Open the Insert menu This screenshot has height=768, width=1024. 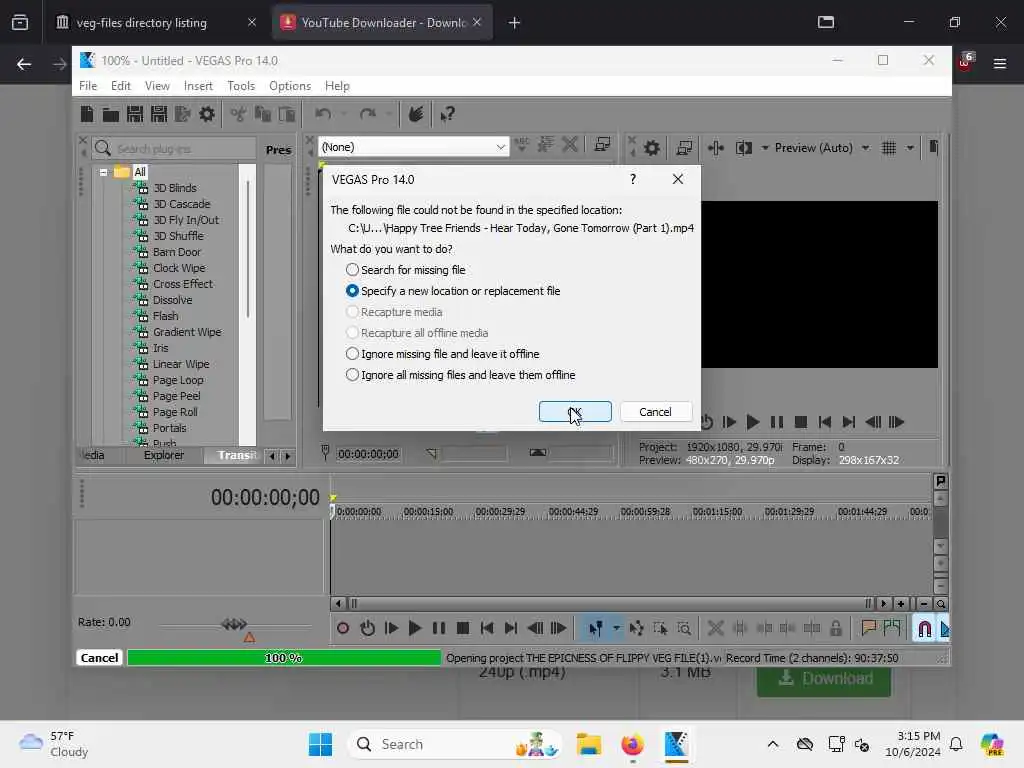(x=198, y=86)
